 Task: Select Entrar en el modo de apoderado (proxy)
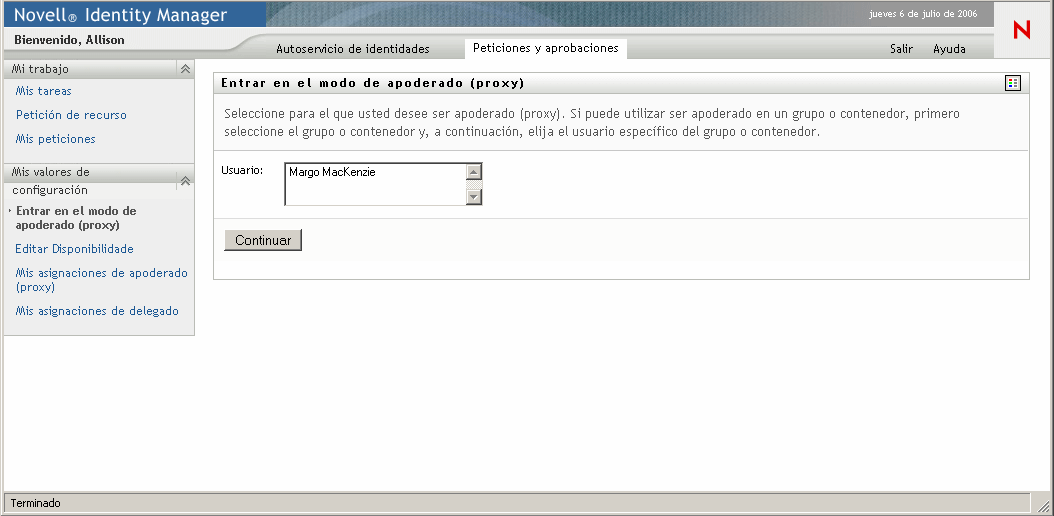76,218
